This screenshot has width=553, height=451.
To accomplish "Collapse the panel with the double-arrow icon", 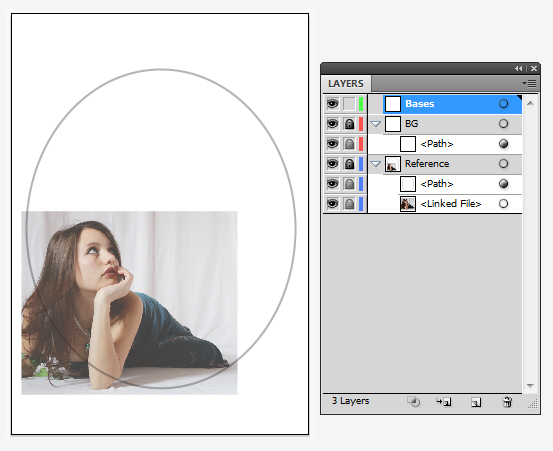I will (518, 68).
